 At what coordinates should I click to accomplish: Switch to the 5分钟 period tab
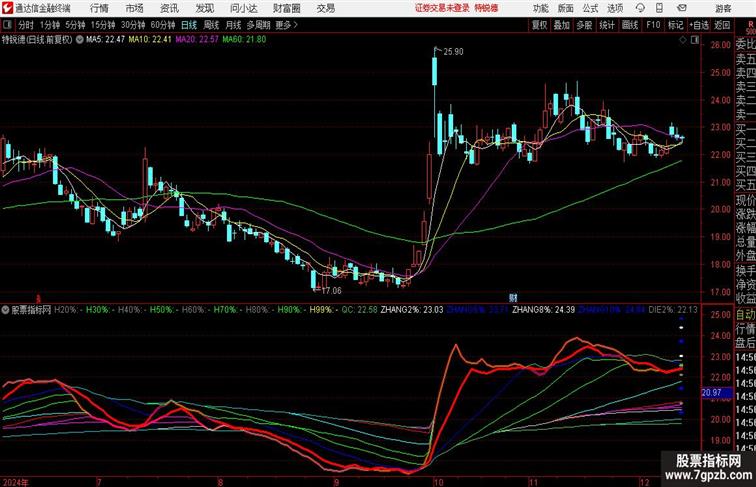pyautogui.click(x=75, y=25)
